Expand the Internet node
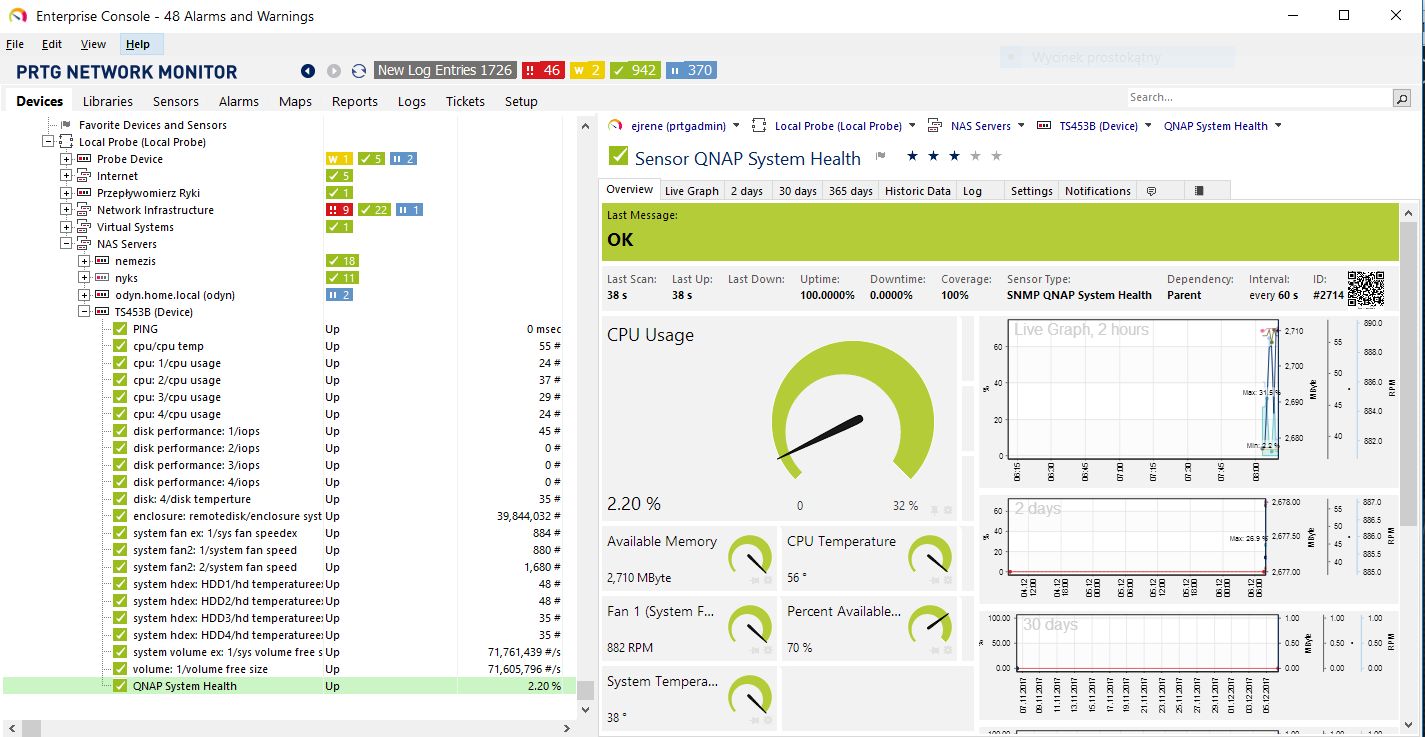1425x737 pixels. [66, 176]
